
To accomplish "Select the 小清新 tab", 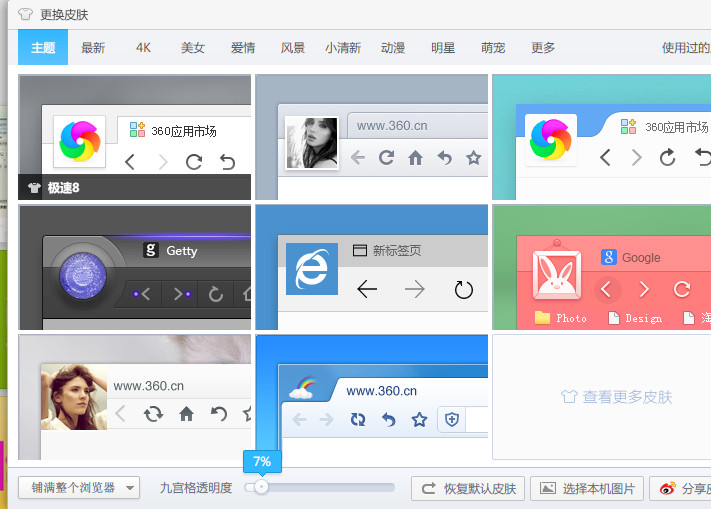I will pyautogui.click(x=343, y=47).
